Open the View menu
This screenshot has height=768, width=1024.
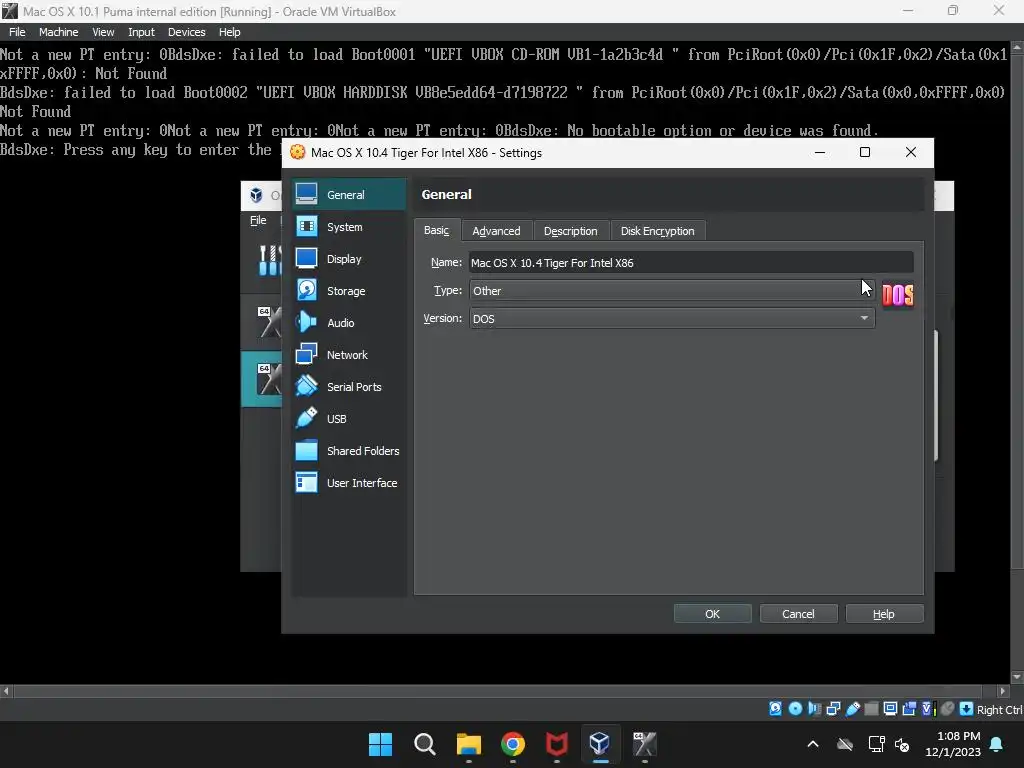click(x=103, y=32)
